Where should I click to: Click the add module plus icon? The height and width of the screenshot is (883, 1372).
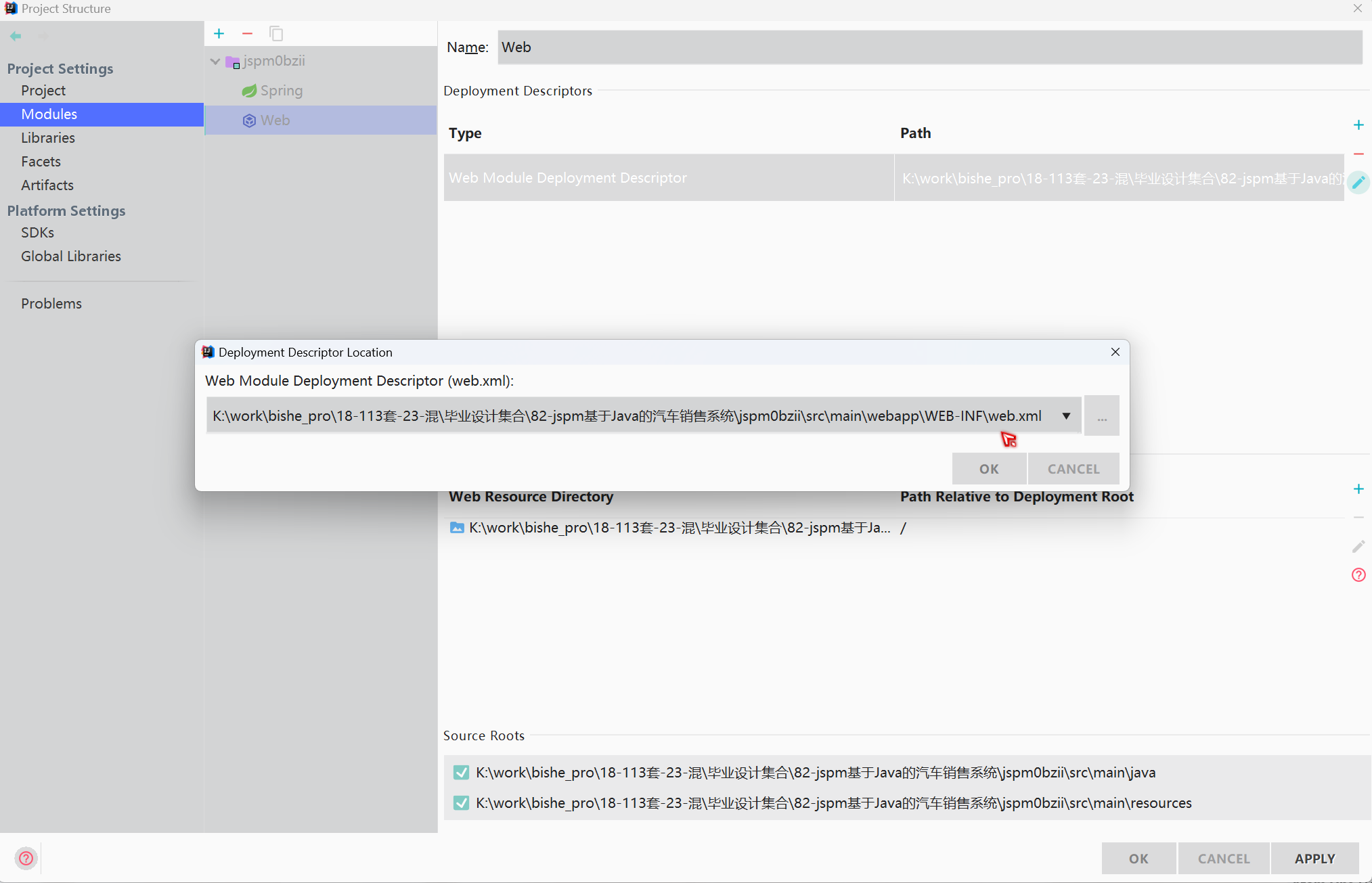[219, 34]
